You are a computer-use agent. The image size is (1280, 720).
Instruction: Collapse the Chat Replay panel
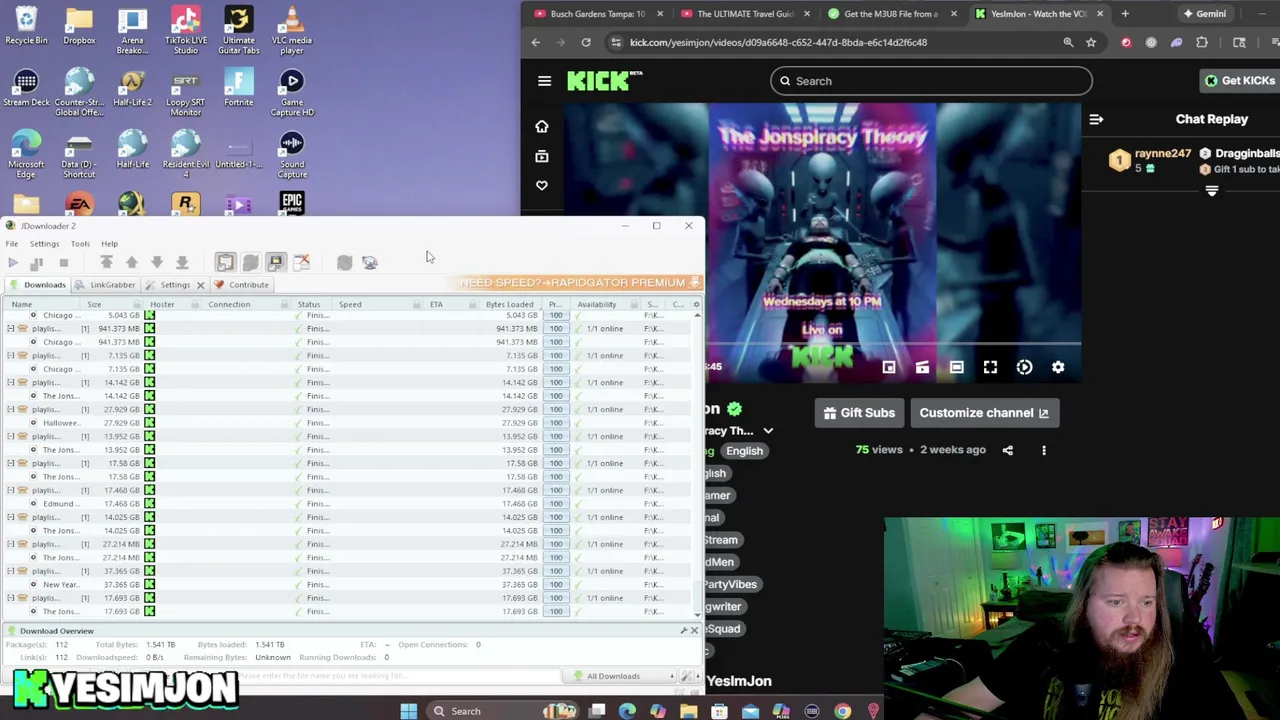(1096, 119)
